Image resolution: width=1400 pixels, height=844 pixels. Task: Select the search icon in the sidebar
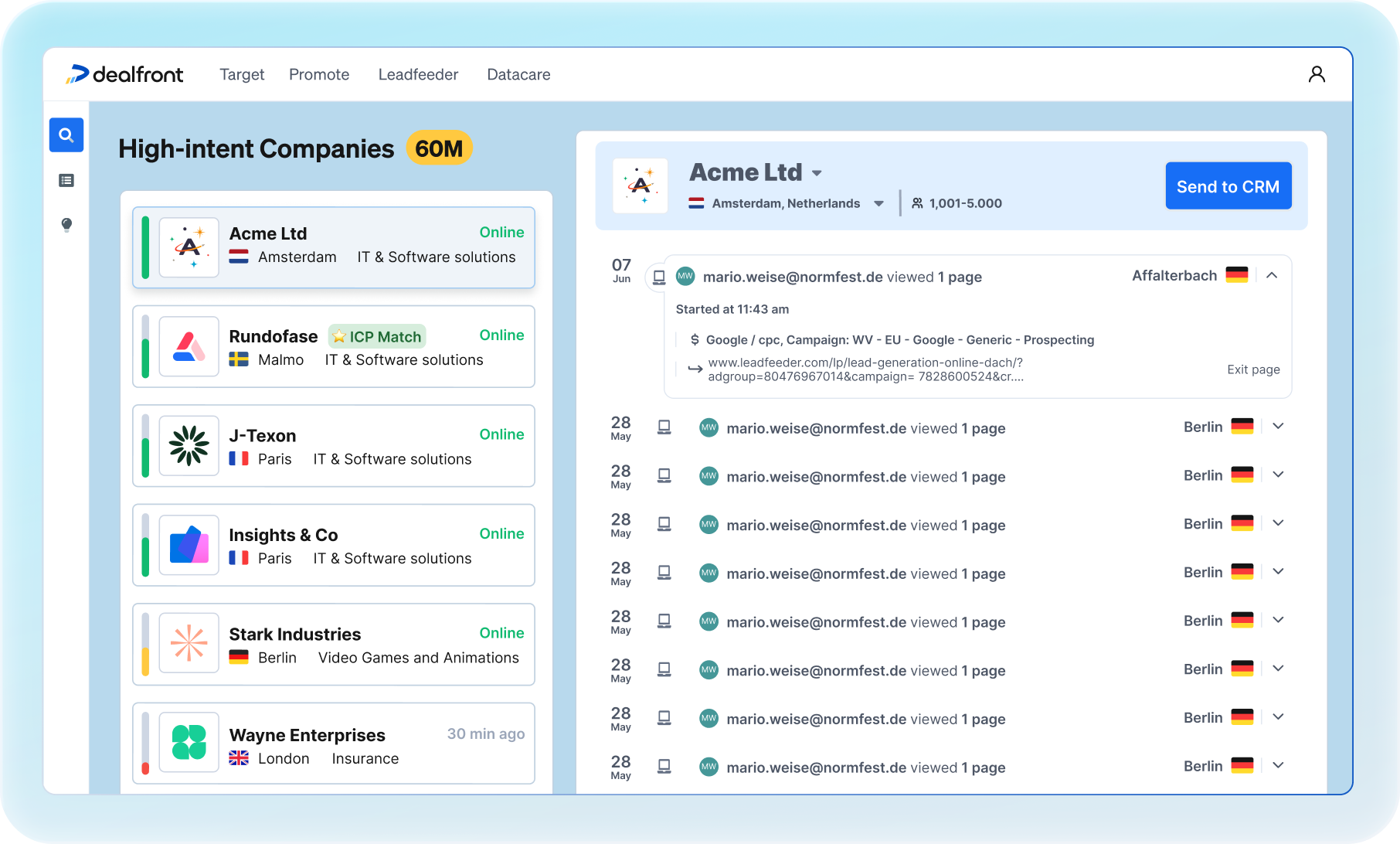click(66, 135)
